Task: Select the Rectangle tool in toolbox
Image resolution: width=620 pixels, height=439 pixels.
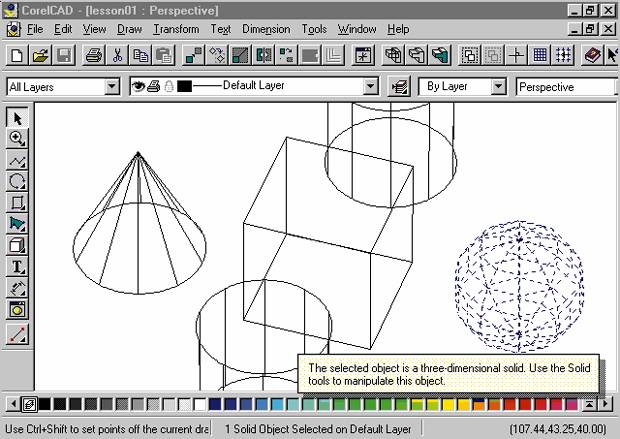Action: (x=17, y=202)
